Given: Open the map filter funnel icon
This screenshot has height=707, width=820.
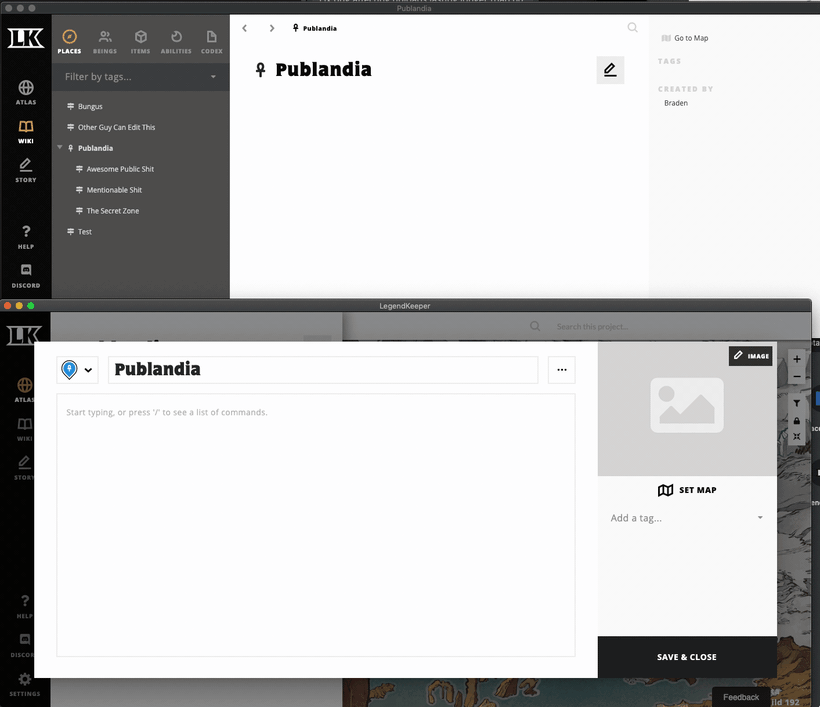Looking at the screenshot, I should [796, 403].
